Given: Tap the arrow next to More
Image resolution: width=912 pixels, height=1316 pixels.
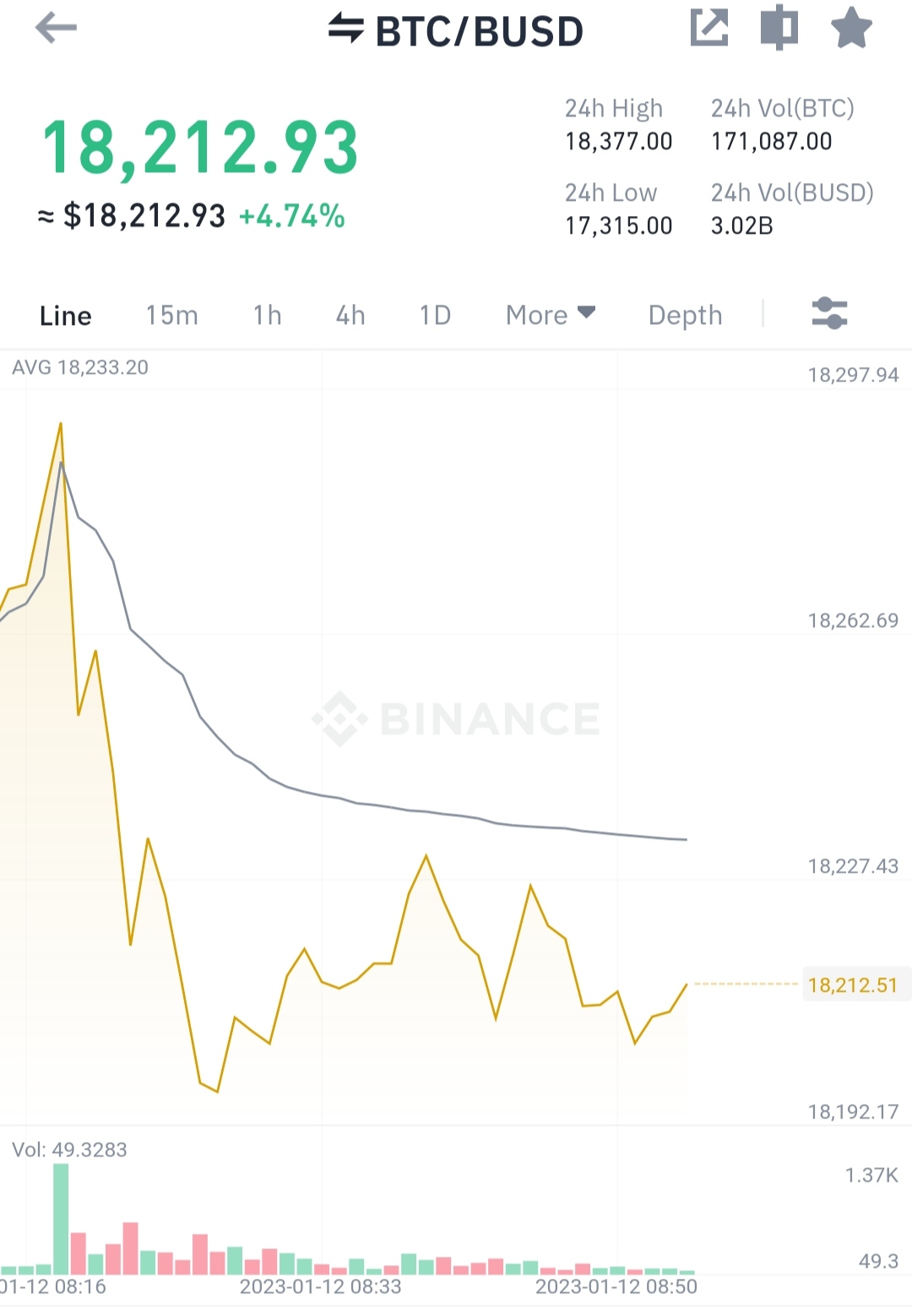Looking at the screenshot, I should (587, 313).
